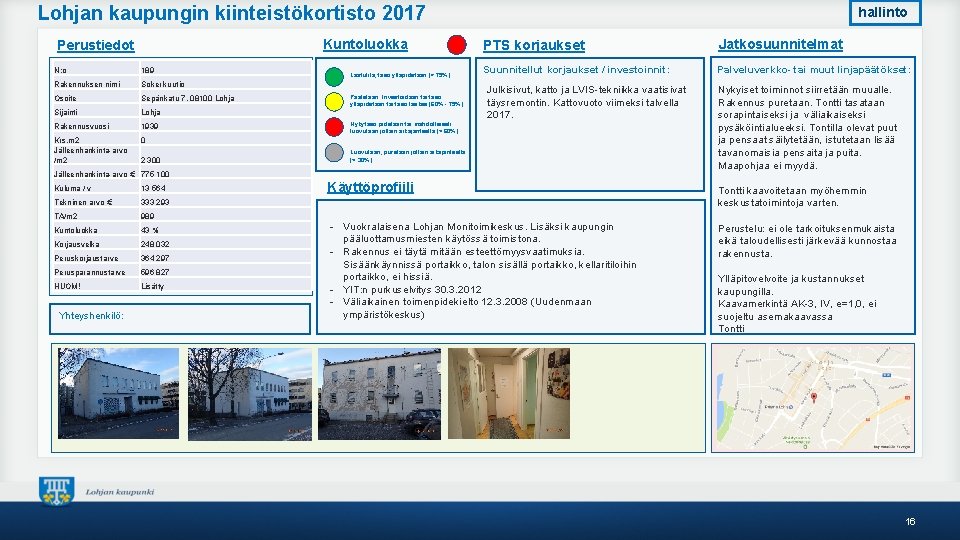This screenshot has width=960, height=540.
Task: Select the grey condition class circle
Action: 334,152
